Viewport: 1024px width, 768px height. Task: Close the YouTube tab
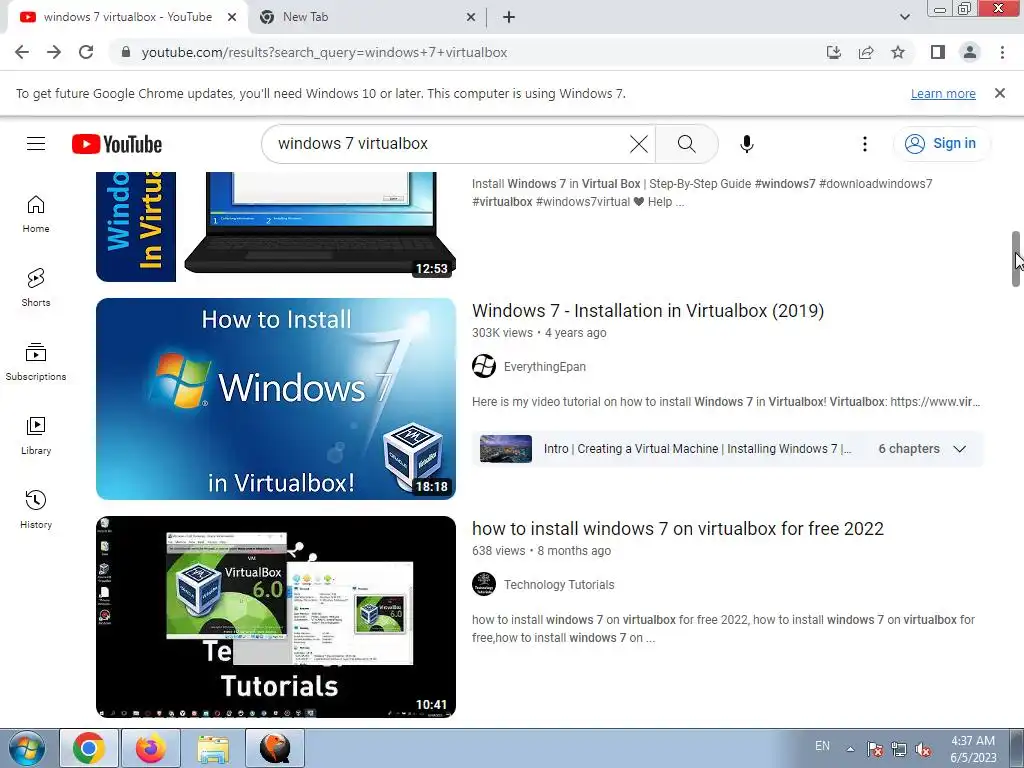point(232,18)
